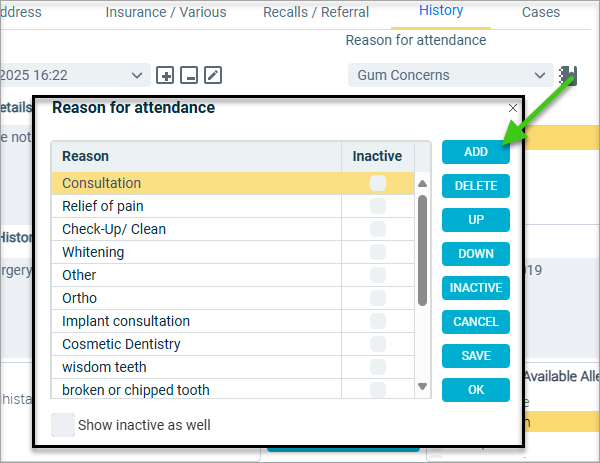
Task: Close the Reason for attendance dialog
Action: pyautogui.click(x=513, y=108)
